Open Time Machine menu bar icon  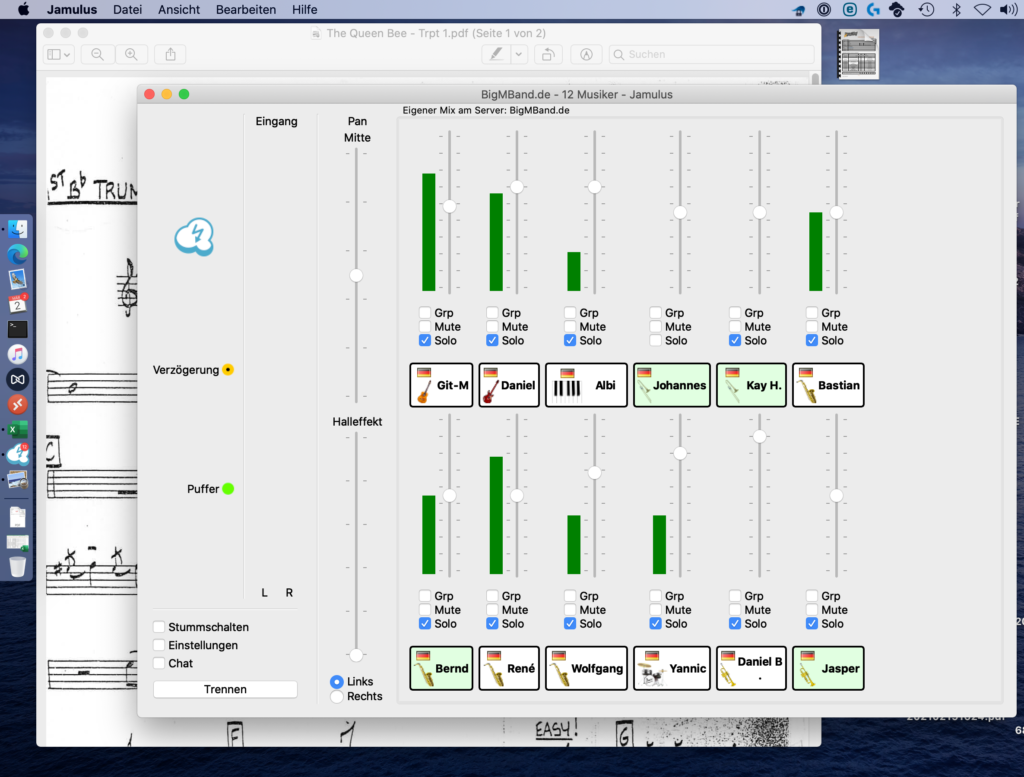(926, 10)
